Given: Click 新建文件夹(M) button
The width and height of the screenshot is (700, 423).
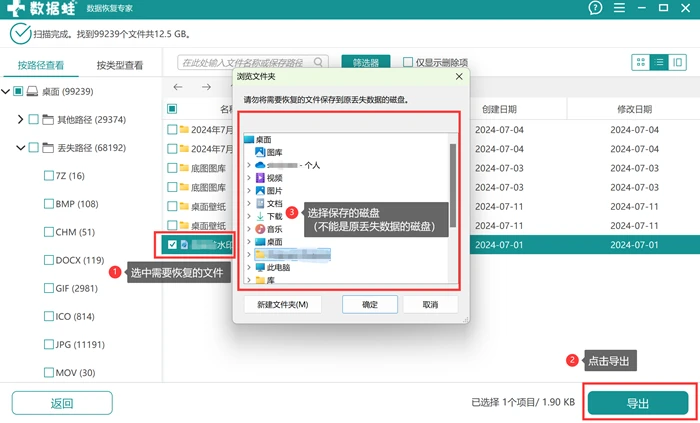Looking at the screenshot, I should (283, 305).
